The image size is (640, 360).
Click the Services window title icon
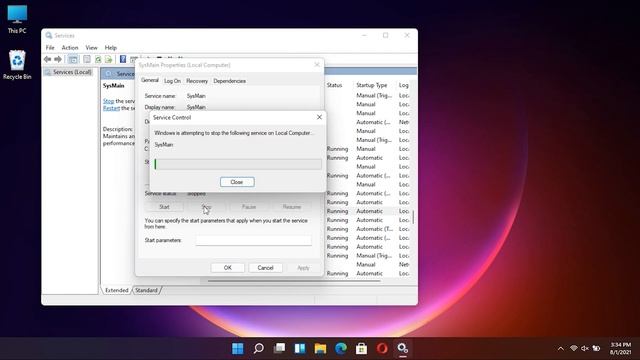coord(49,36)
